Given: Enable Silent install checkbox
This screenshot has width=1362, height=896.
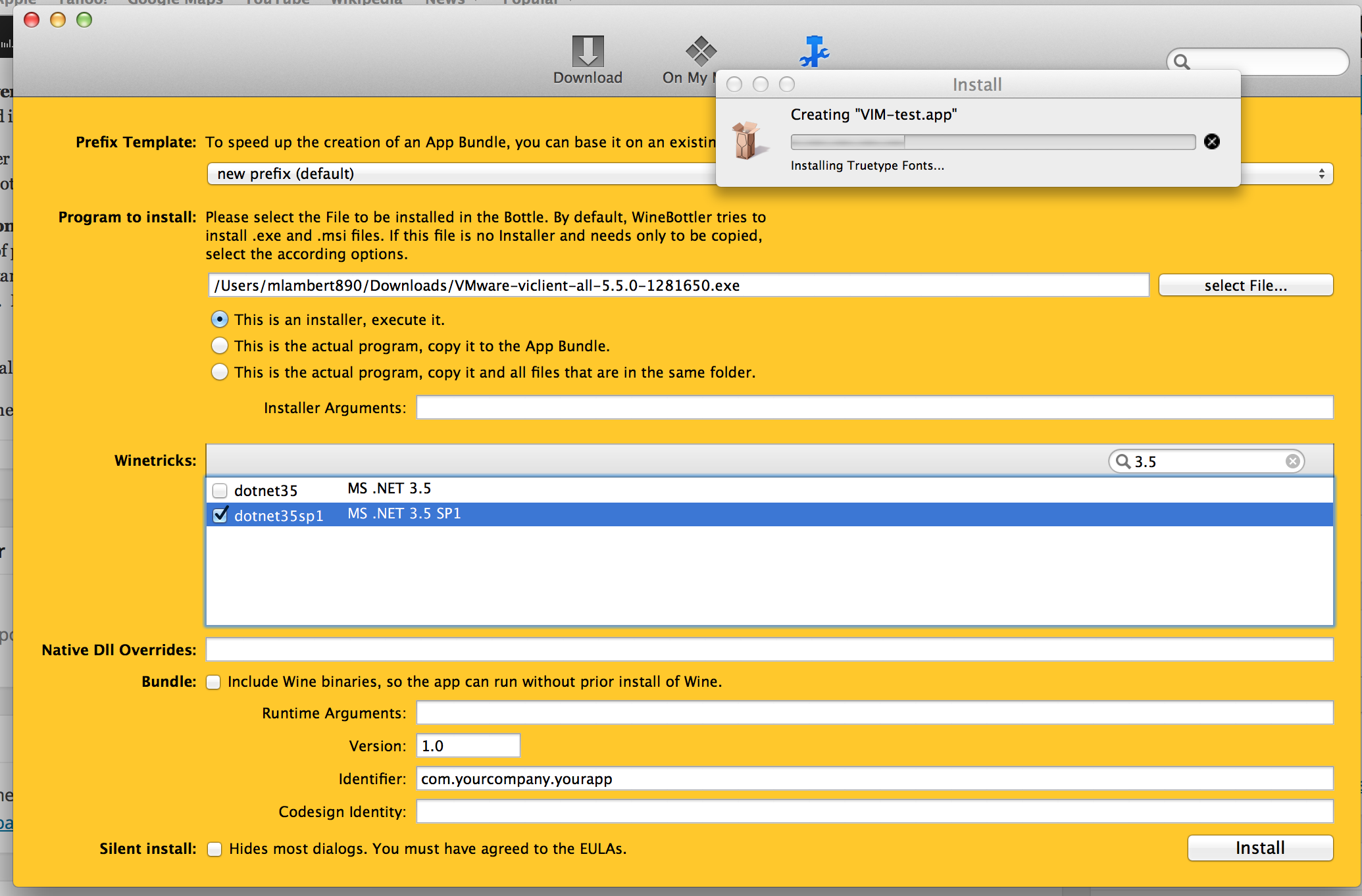Looking at the screenshot, I should tap(214, 849).
